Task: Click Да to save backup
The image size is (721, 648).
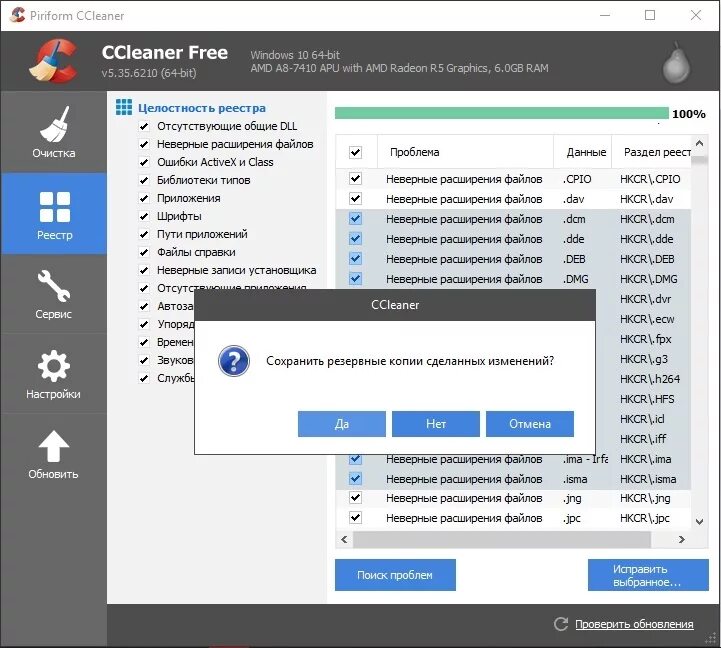Action: [342, 424]
